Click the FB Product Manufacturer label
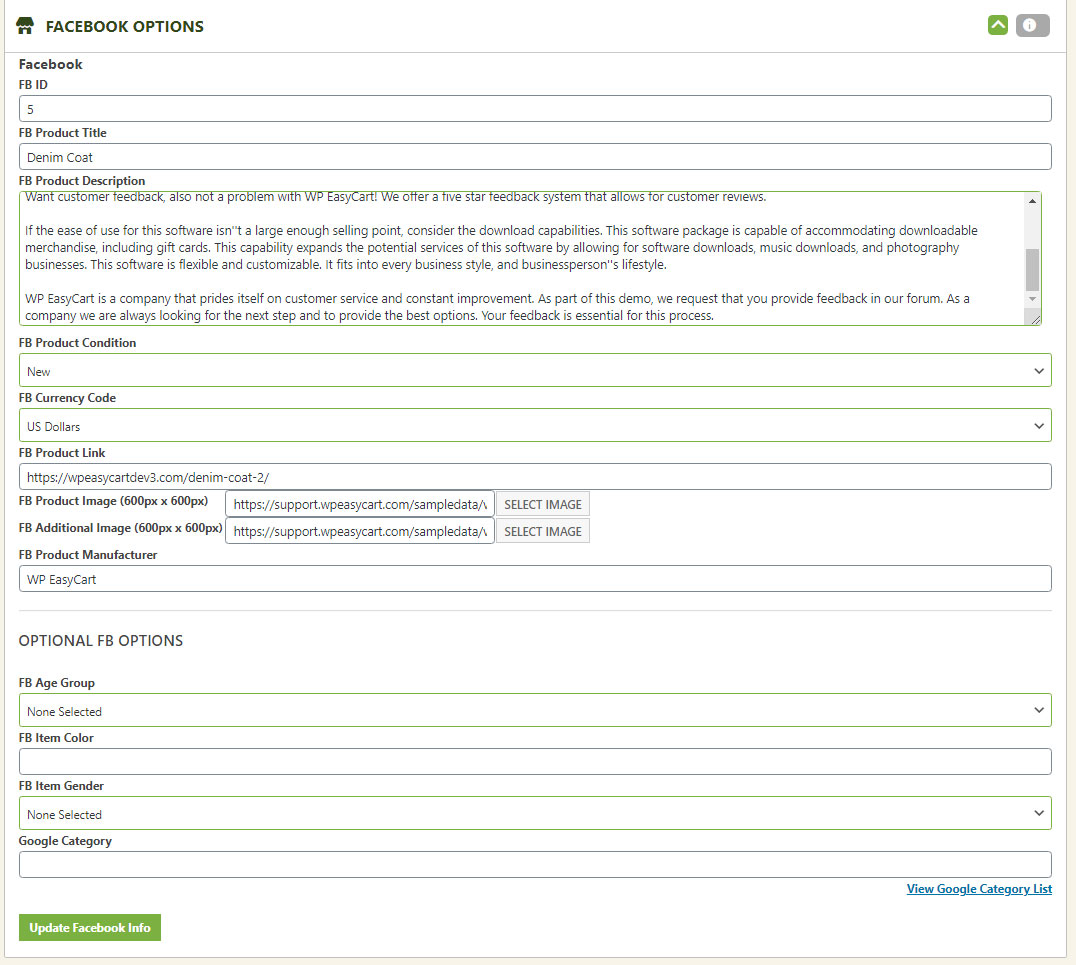 88,555
